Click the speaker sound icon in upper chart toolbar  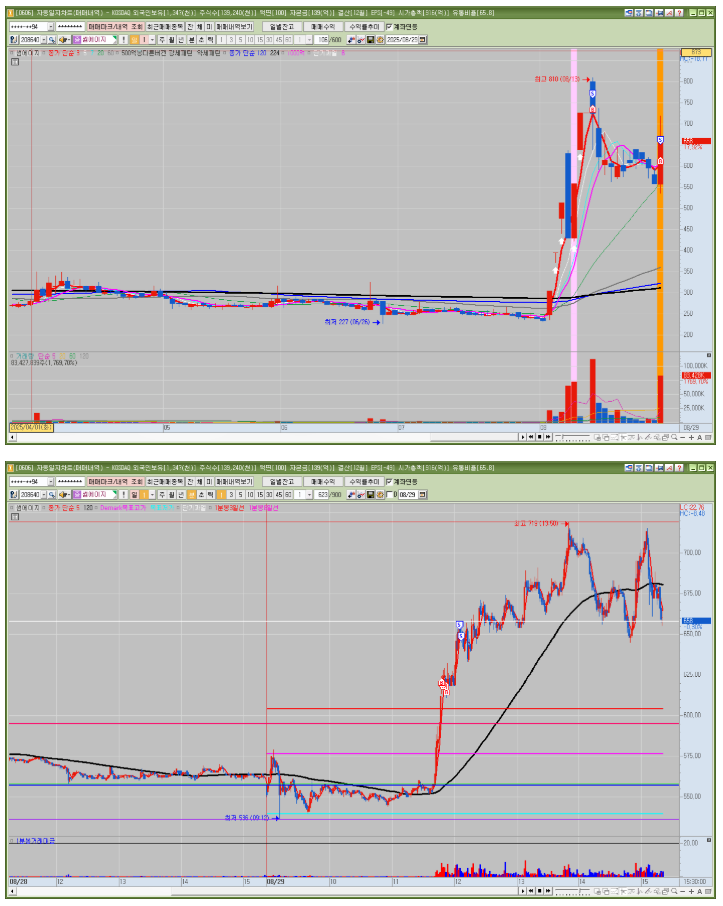tap(62, 40)
